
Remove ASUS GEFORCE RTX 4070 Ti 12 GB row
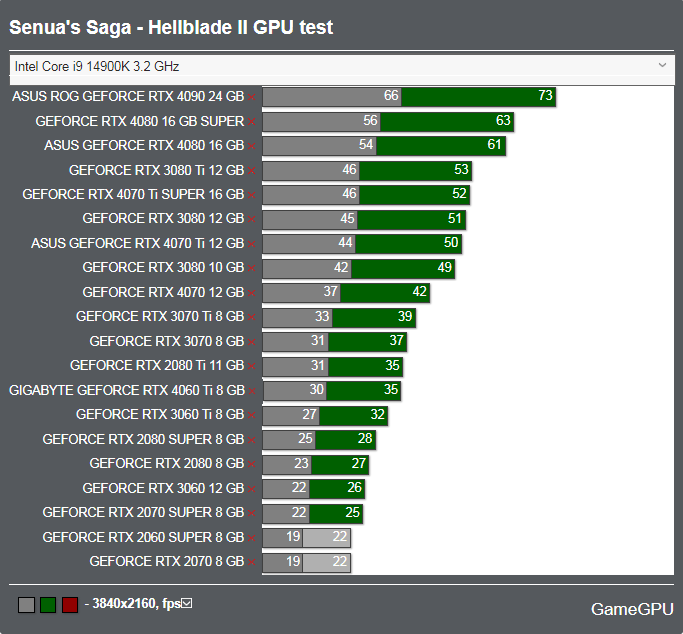tap(251, 244)
